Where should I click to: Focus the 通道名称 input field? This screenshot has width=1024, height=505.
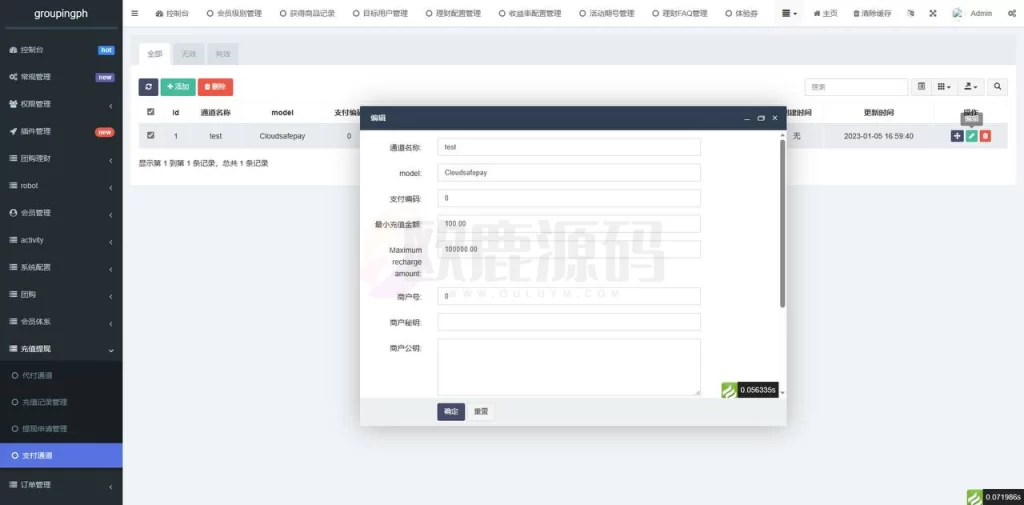click(569, 147)
